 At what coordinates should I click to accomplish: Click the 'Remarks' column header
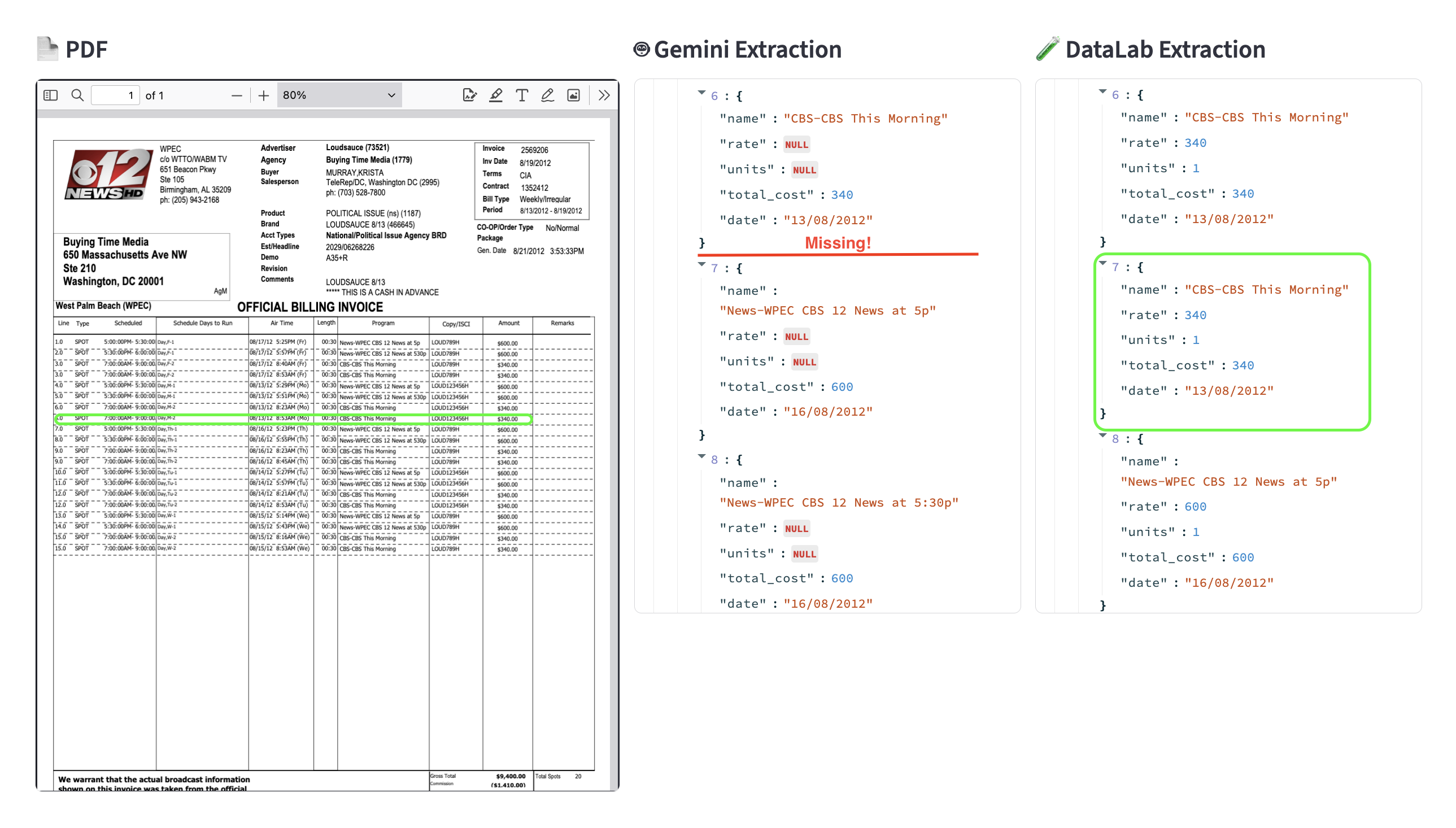coord(562,323)
